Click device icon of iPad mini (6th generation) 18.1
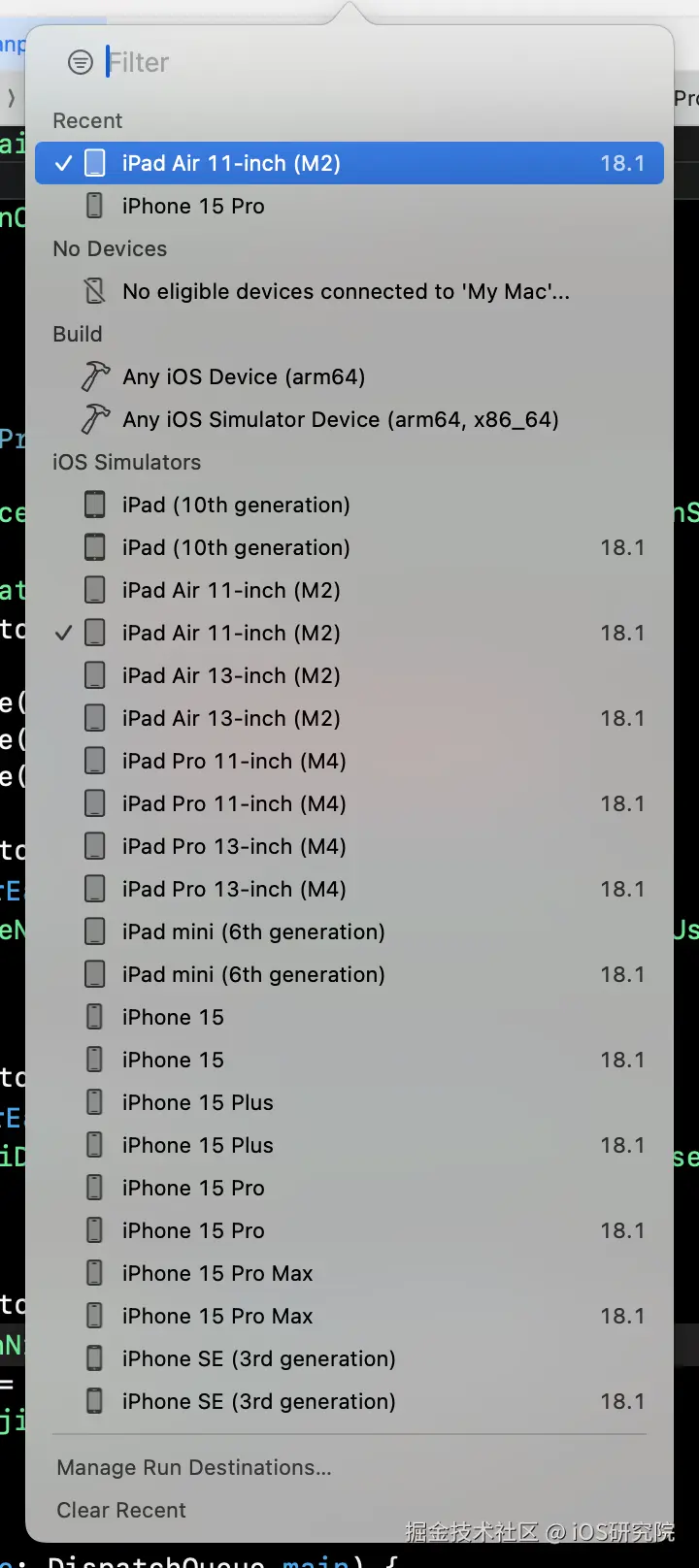 (x=94, y=974)
